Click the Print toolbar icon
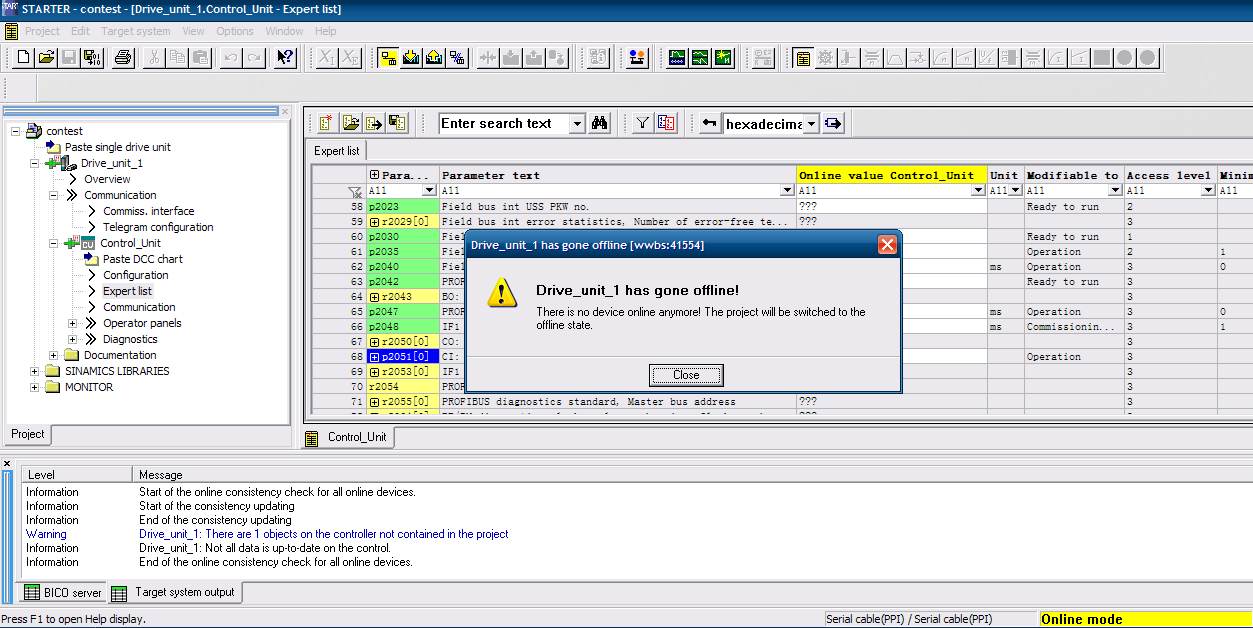Screen dimensions: 1253x628 point(123,58)
